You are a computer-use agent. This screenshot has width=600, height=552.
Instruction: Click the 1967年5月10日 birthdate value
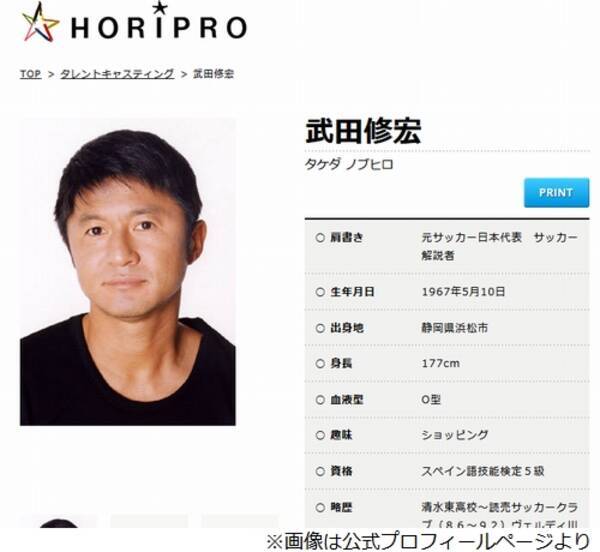point(463,292)
